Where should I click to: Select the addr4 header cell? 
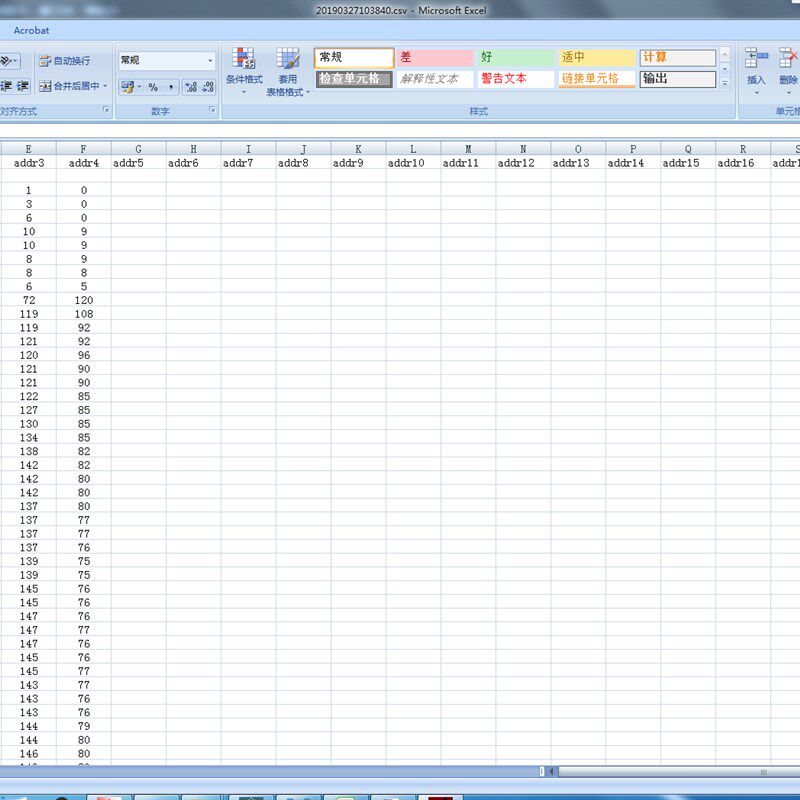[84, 163]
